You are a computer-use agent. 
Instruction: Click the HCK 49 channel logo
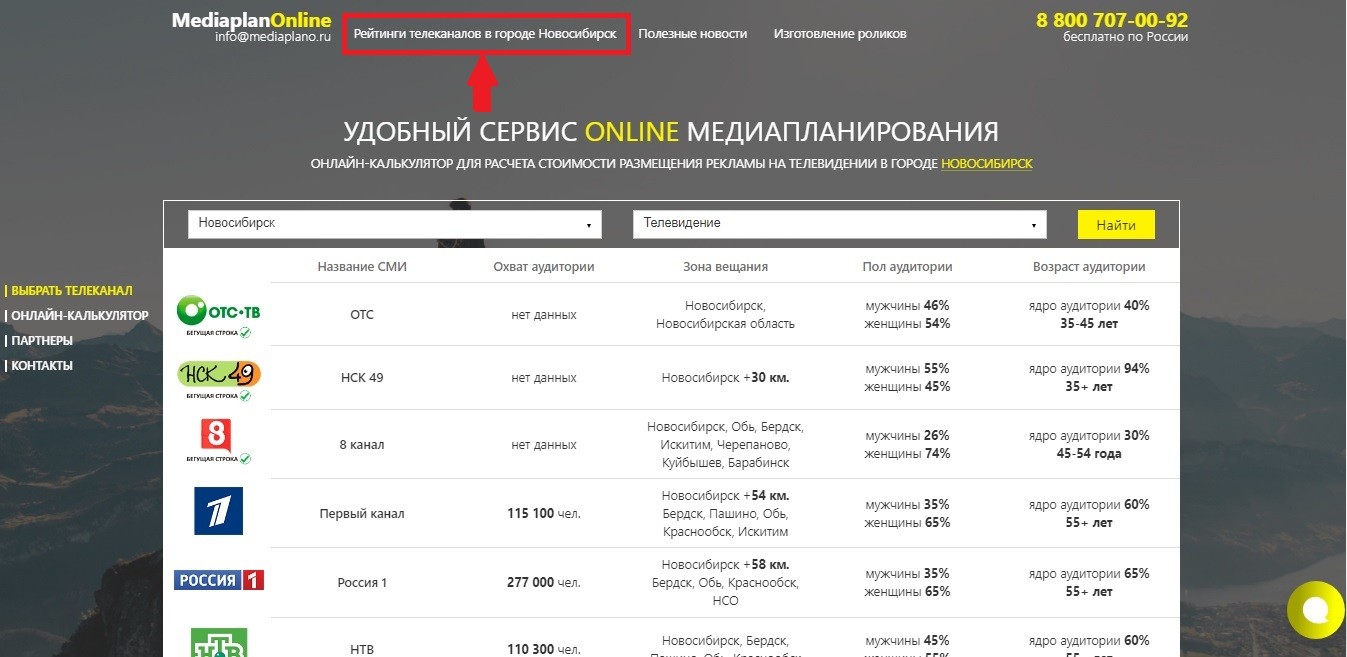pos(218,374)
